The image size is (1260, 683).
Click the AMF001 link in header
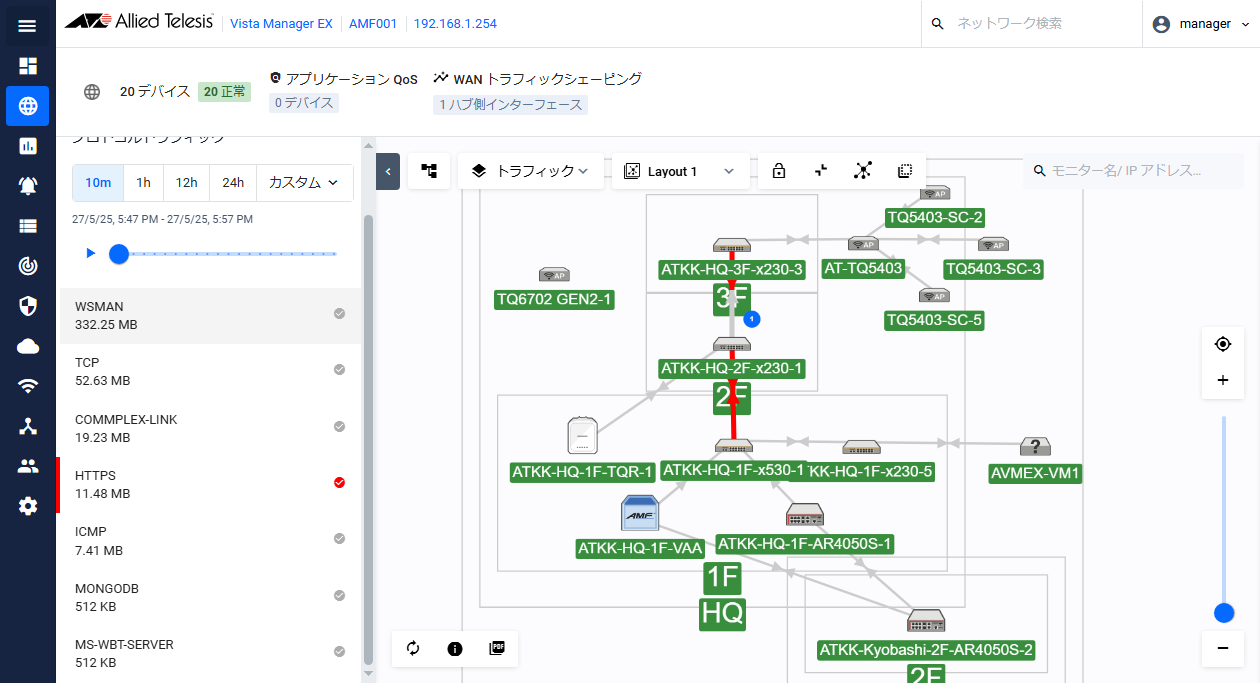tap(372, 24)
